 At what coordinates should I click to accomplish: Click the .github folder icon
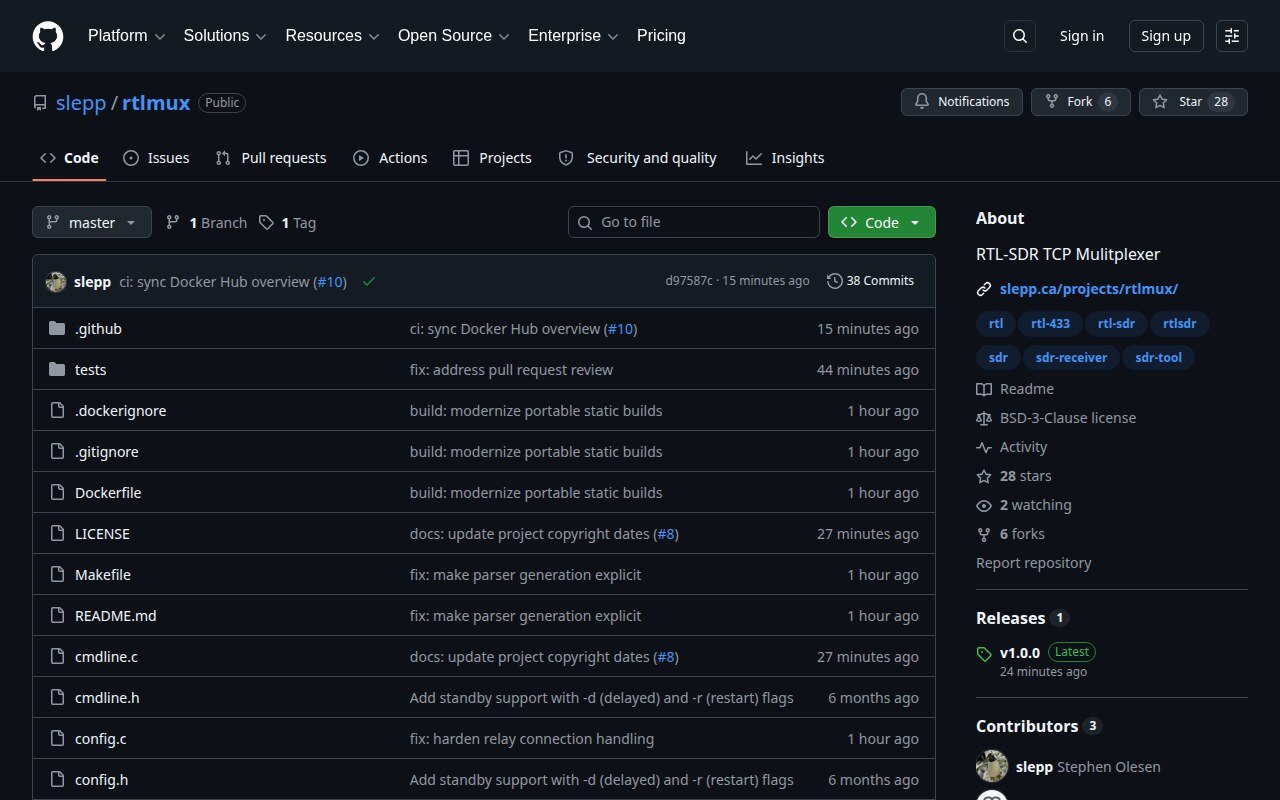tap(57, 329)
